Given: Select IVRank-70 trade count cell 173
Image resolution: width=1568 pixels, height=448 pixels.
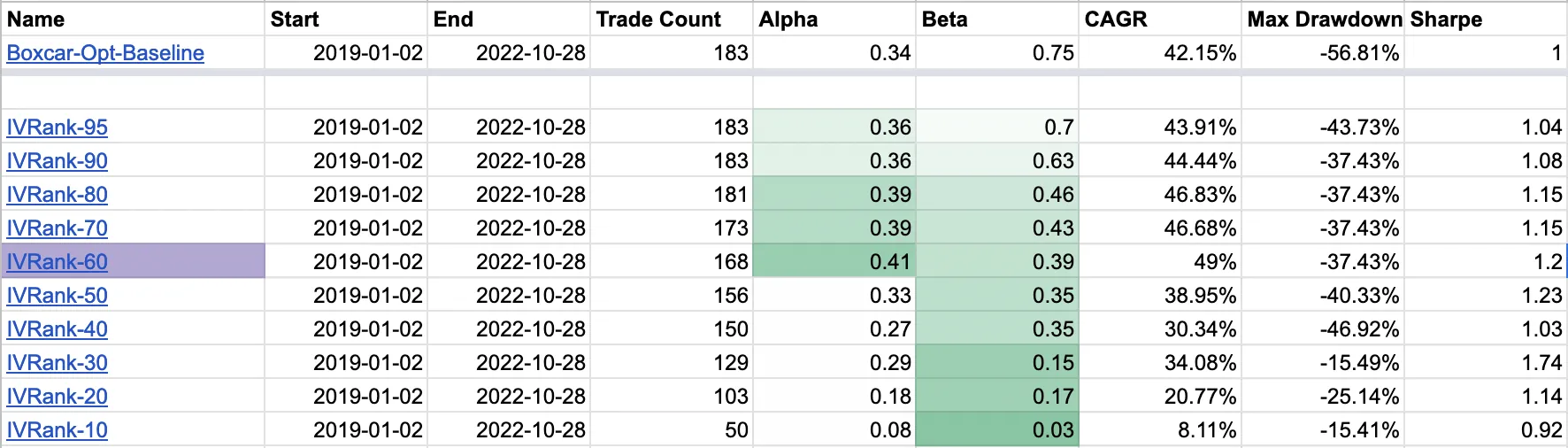Looking at the screenshot, I should (x=672, y=228).
